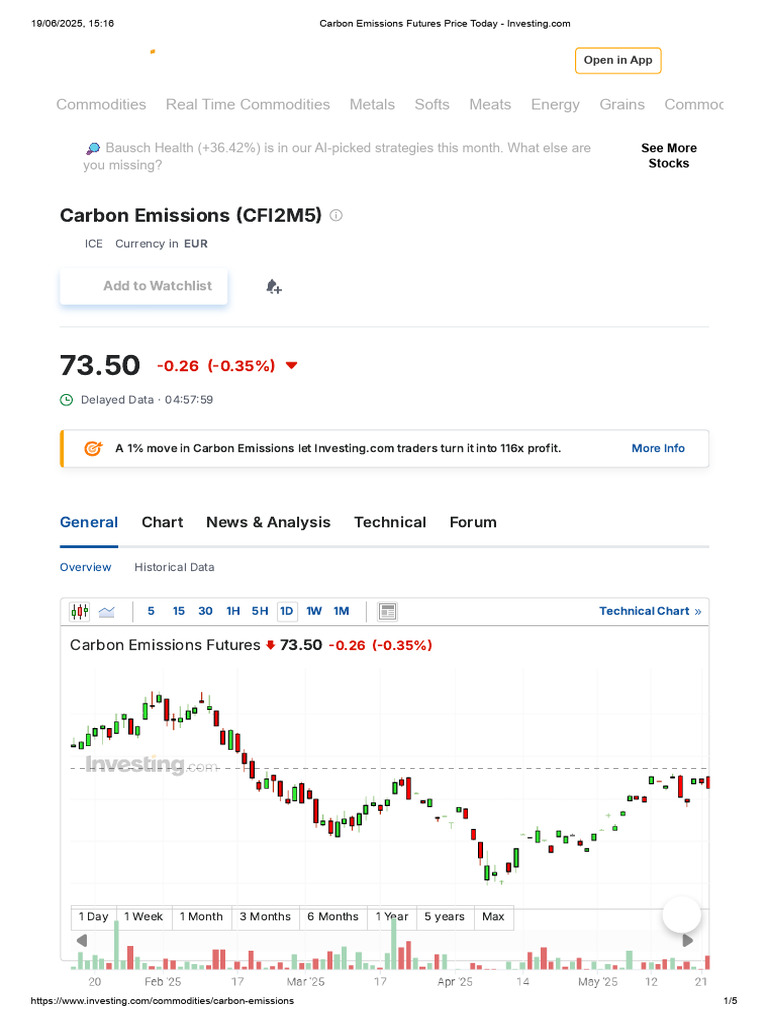
Task: Show the 1 Month chart range
Action: [x=201, y=917]
